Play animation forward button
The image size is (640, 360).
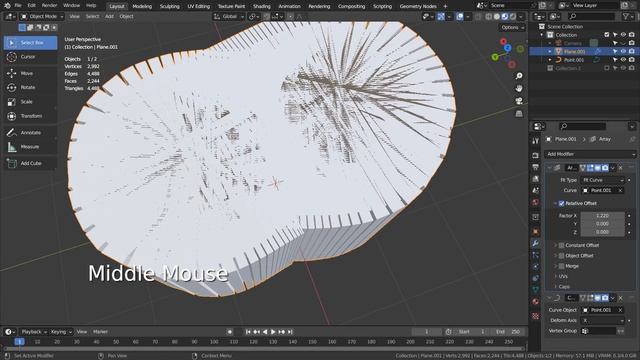tap(273, 332)
